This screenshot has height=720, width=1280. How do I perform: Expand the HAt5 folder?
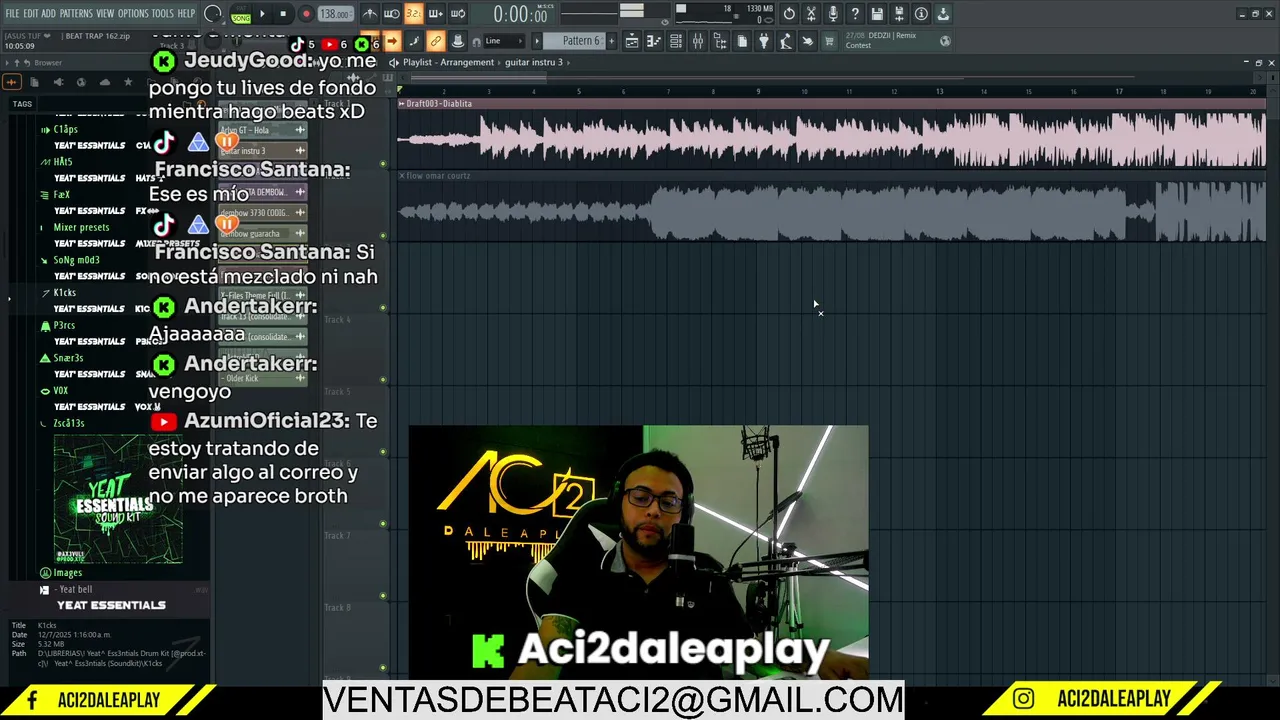click(x=62, y=161)
